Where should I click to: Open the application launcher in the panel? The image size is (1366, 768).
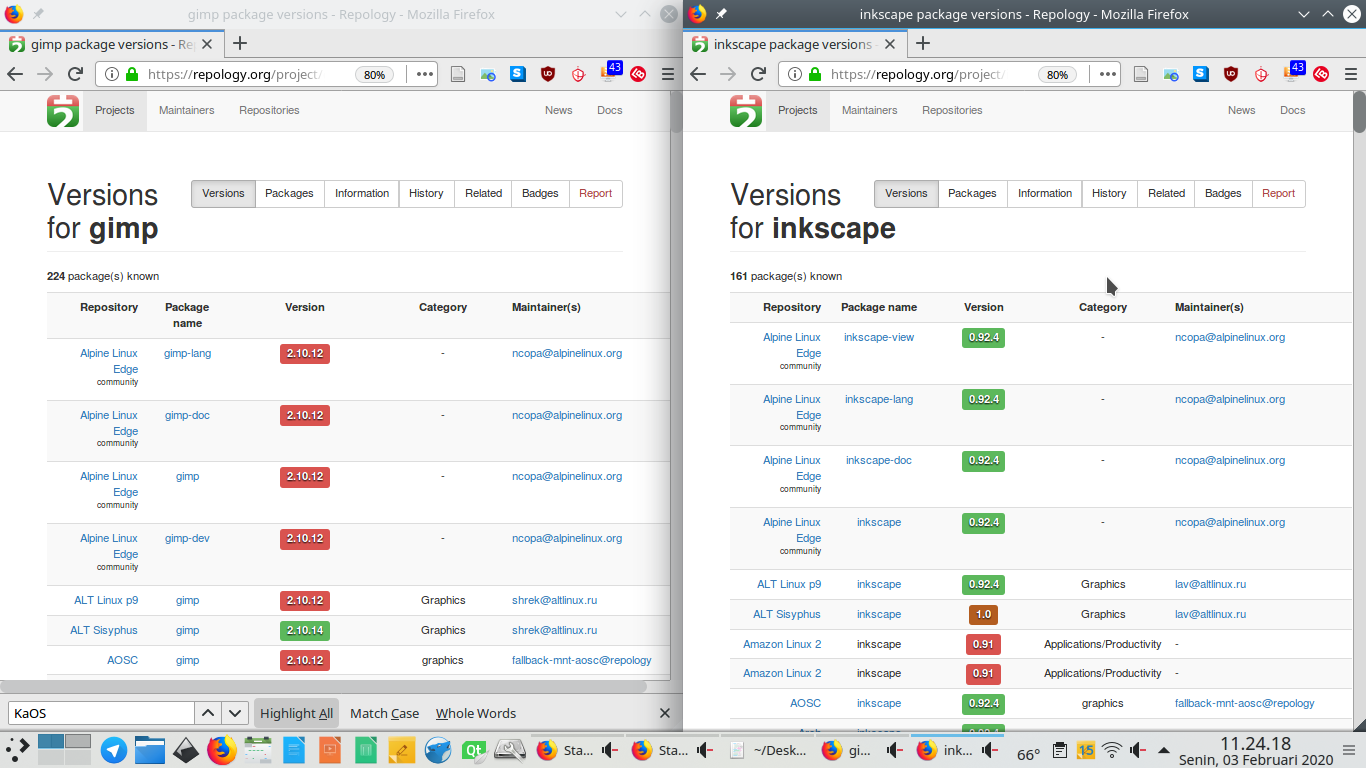(x=18, y=750)
